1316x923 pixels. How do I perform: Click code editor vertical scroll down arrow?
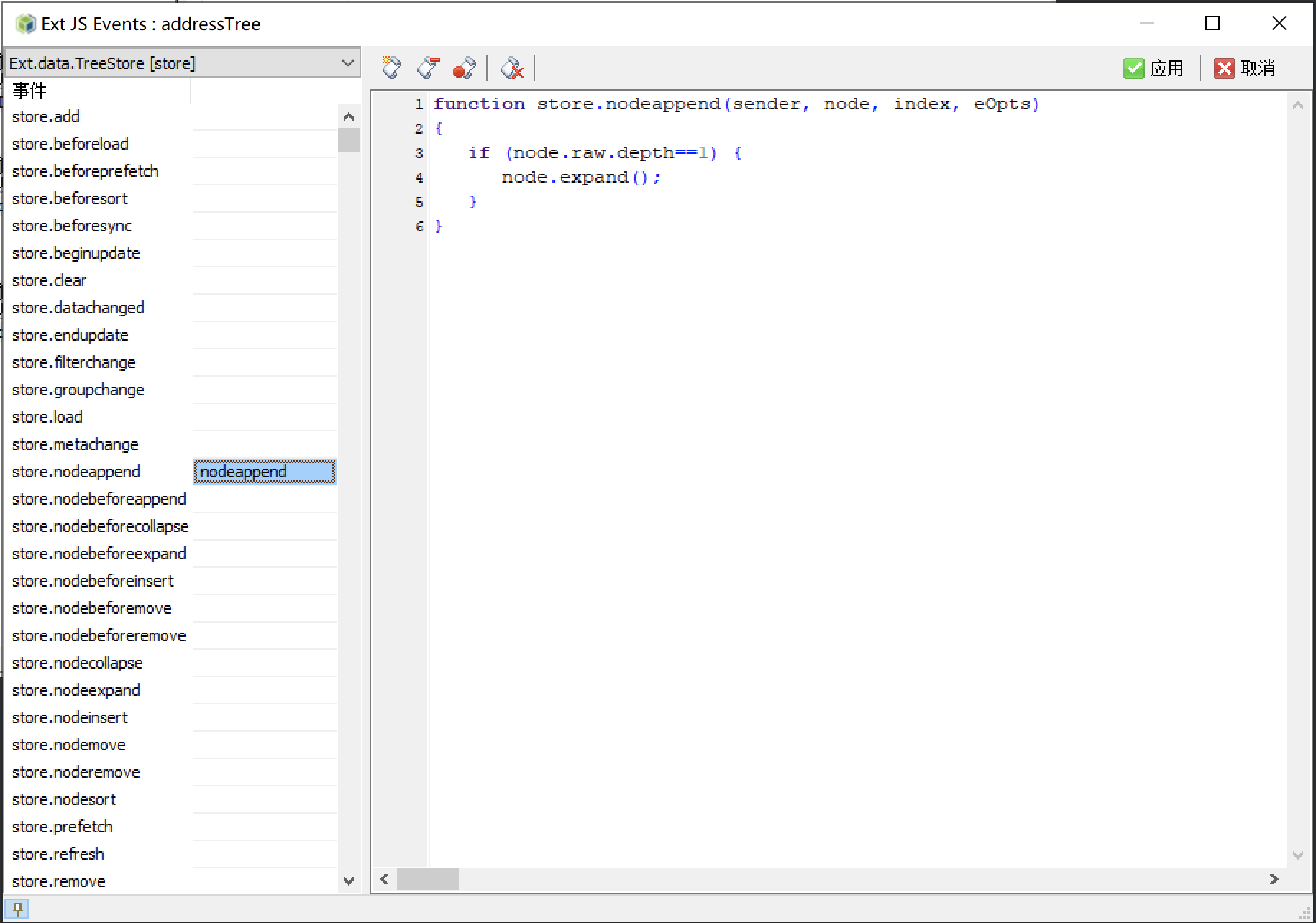[1298, 855]
